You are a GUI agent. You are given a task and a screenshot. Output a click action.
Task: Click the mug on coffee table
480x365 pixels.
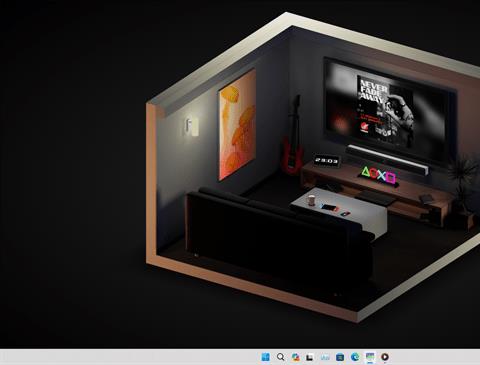pyautogui.click(x=311, y=201)
